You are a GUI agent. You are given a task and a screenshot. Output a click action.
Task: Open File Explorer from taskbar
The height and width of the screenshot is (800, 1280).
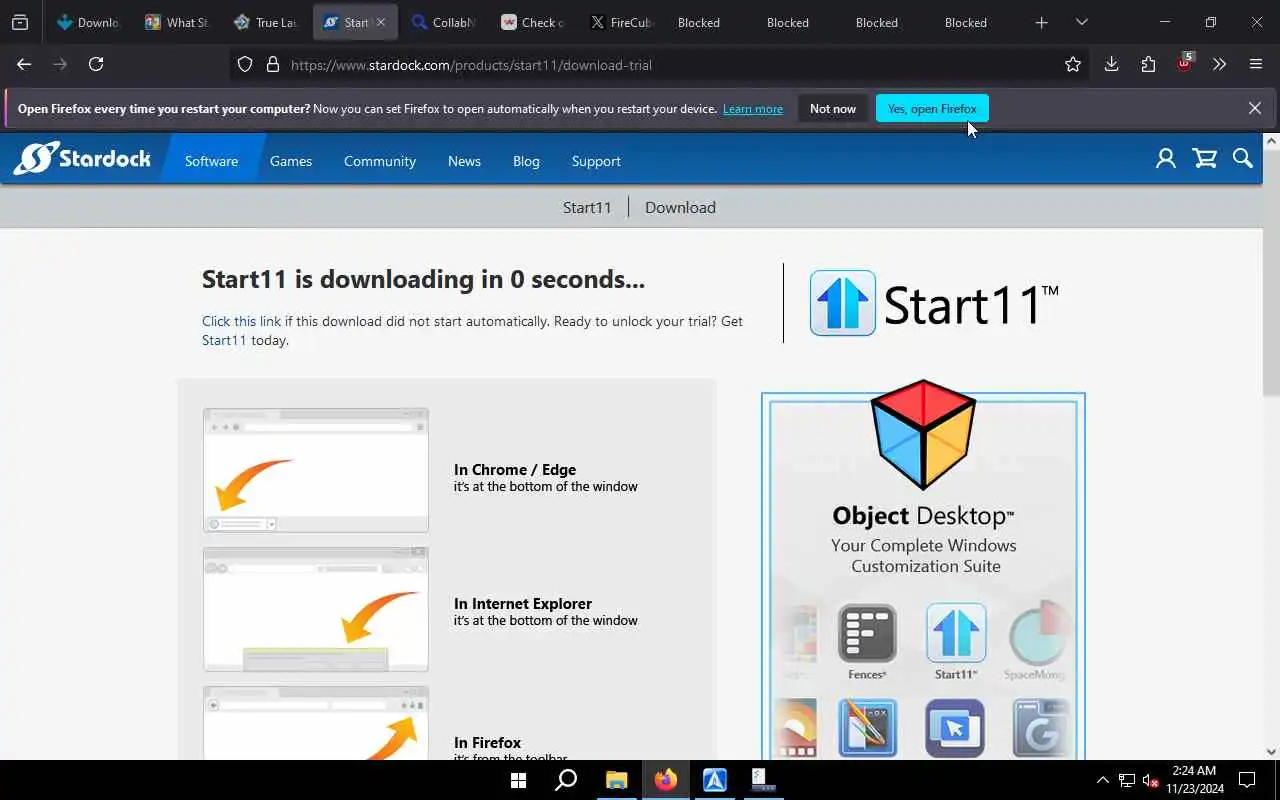click(616, 780)
